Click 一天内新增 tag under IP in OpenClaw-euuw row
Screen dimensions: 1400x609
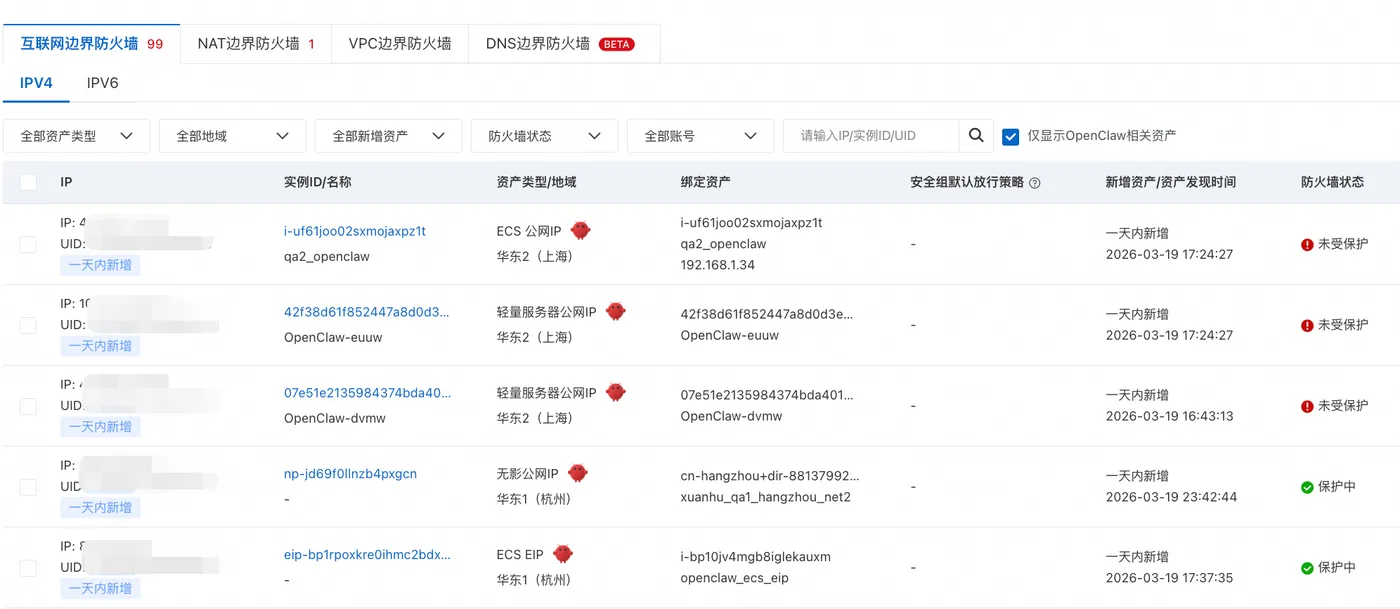click(x=100, y=346)
